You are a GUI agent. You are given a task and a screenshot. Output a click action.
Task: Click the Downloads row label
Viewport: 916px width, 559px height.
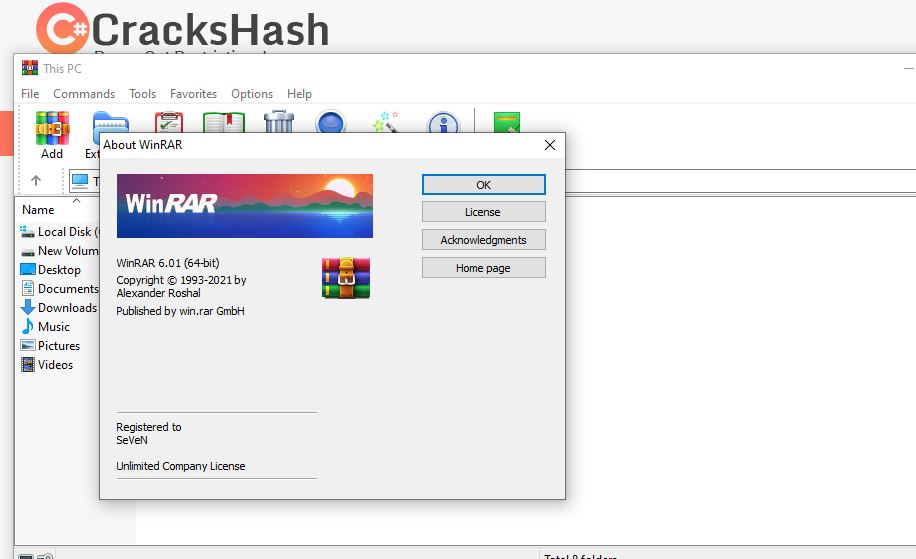pos(67,308)
